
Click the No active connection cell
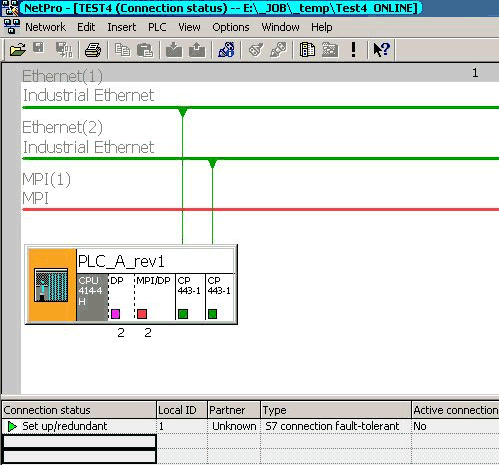(x=455, y=426)
